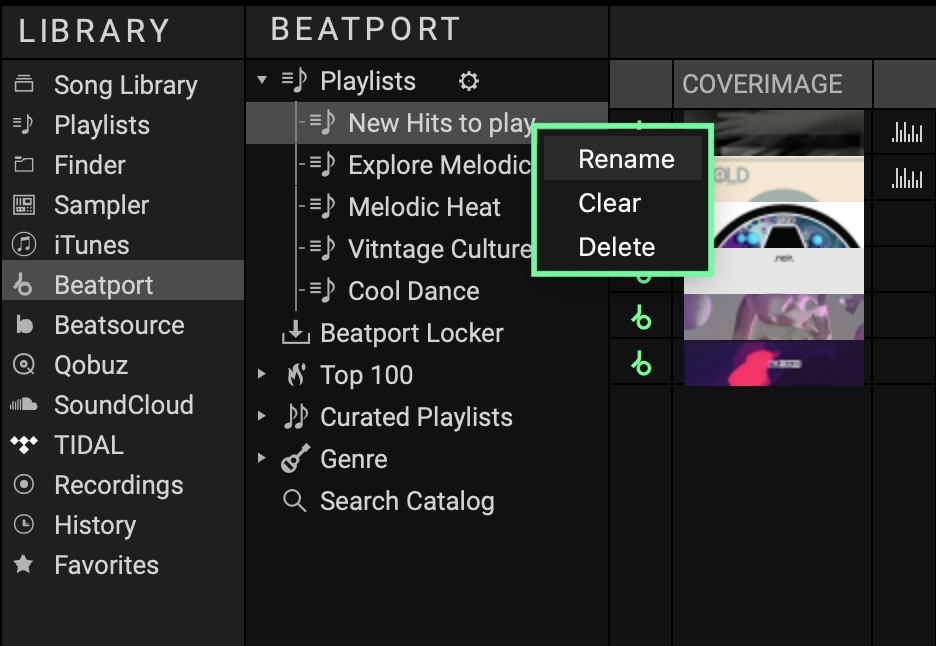
Task: Select Delete in the context menu
Action: coord(616,247)
